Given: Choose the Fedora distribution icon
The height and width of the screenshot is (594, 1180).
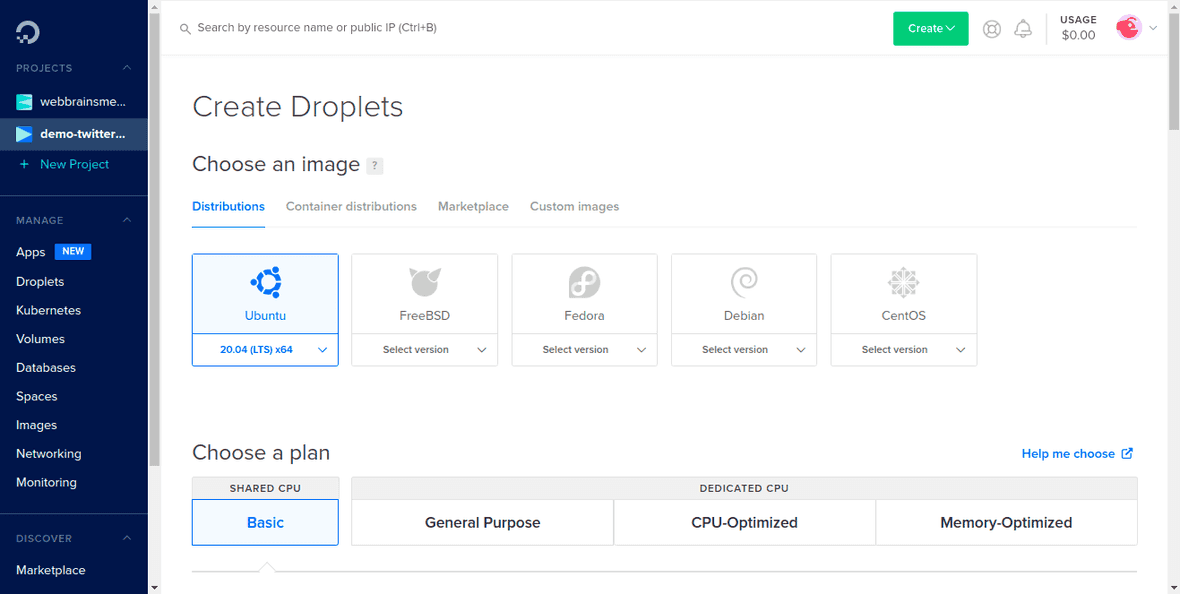Looking at the screenshot, I should click(x=584, y=284).
